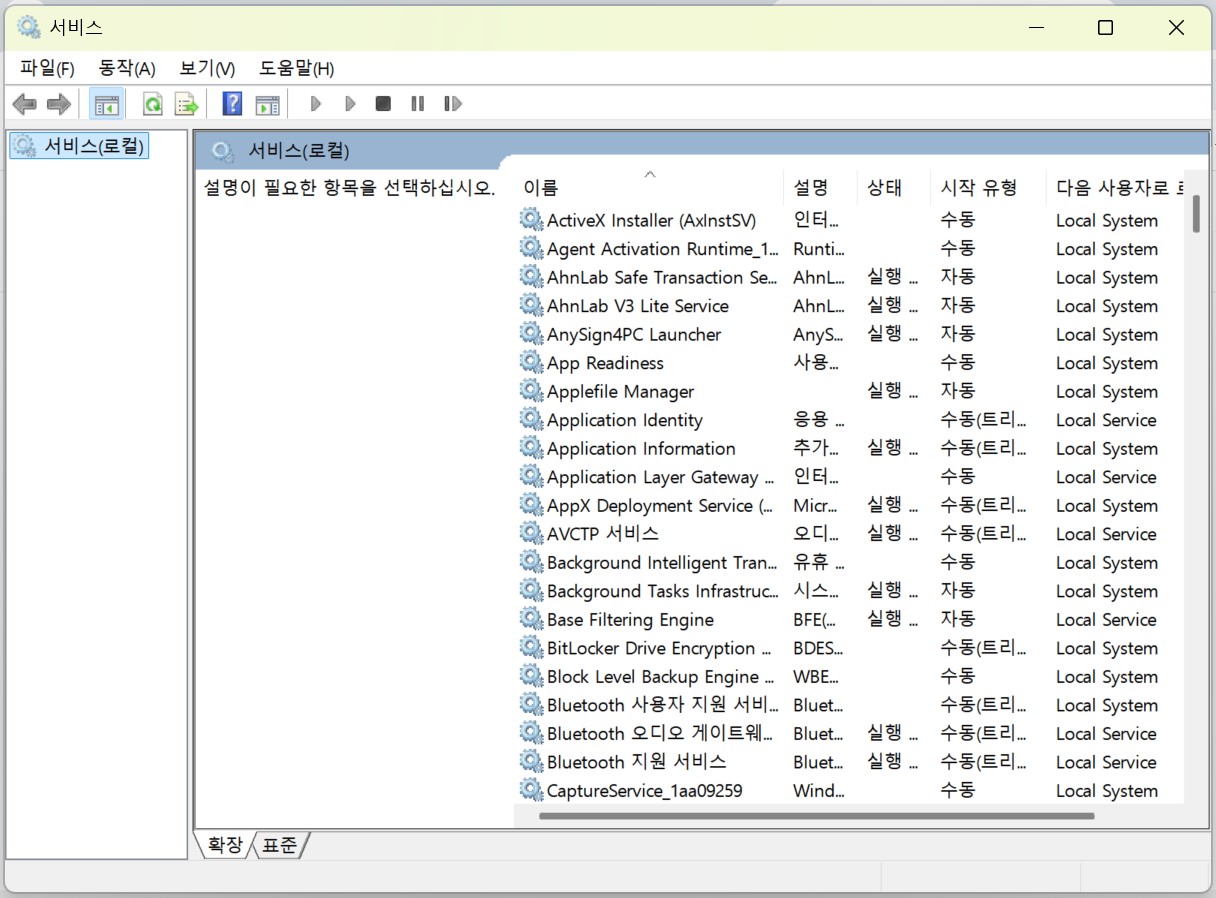Refresh the services list with the refresh icon

[151, 103]
